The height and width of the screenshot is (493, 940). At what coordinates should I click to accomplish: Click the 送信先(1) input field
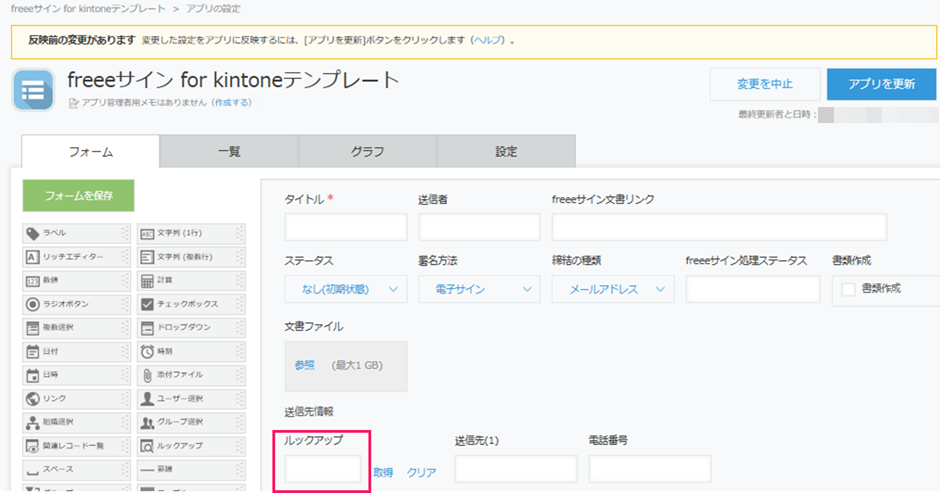[x=516, y=469]
